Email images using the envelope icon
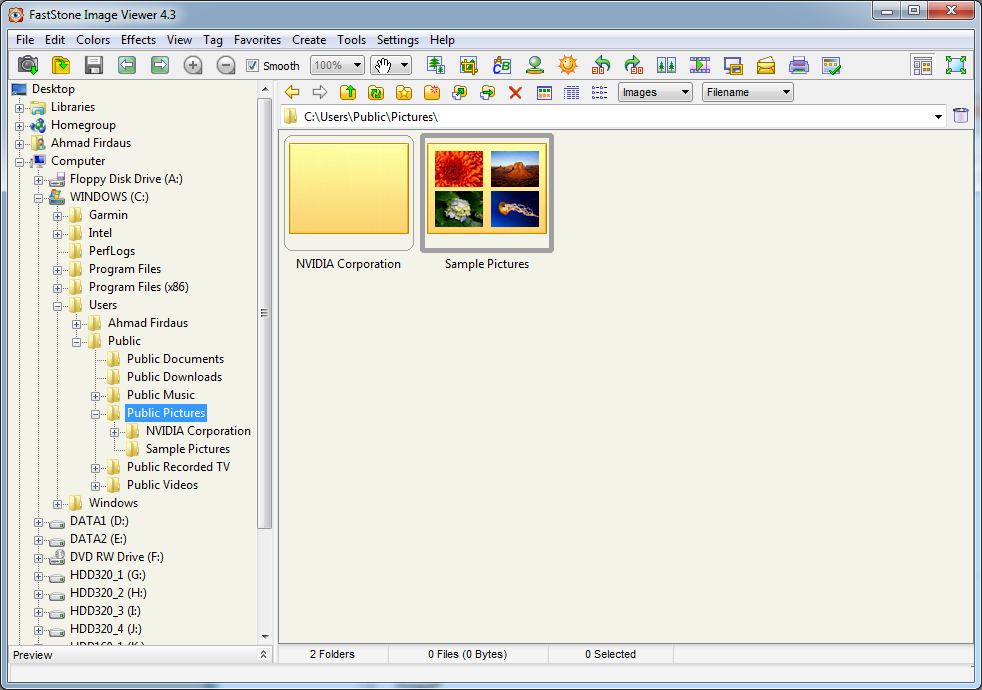 pos(766,64)
